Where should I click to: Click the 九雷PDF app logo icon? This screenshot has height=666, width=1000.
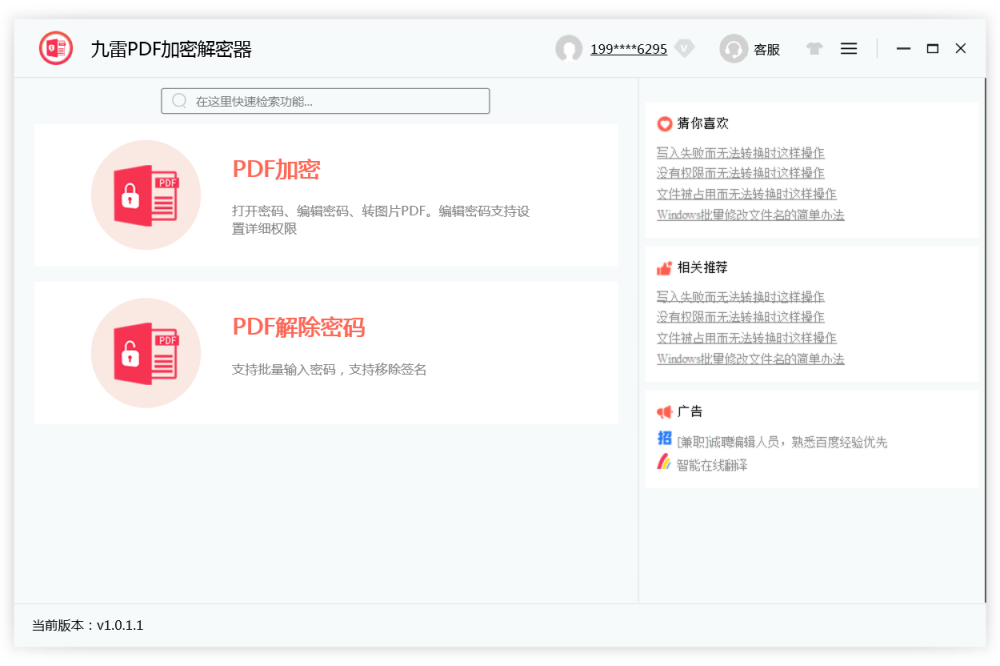pos(56,48)
